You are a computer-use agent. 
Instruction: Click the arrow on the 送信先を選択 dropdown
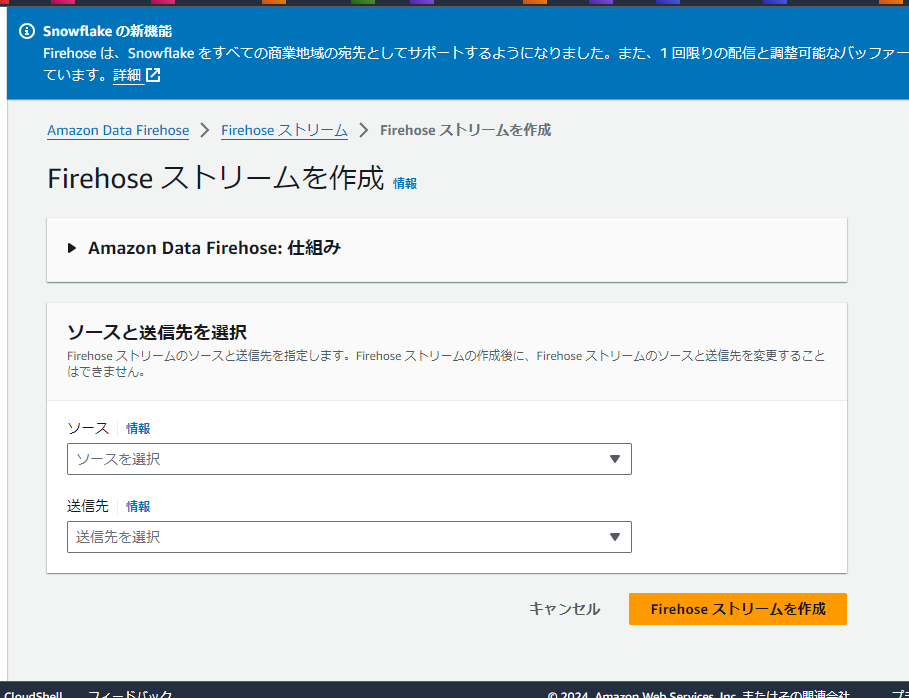(615, 537)
